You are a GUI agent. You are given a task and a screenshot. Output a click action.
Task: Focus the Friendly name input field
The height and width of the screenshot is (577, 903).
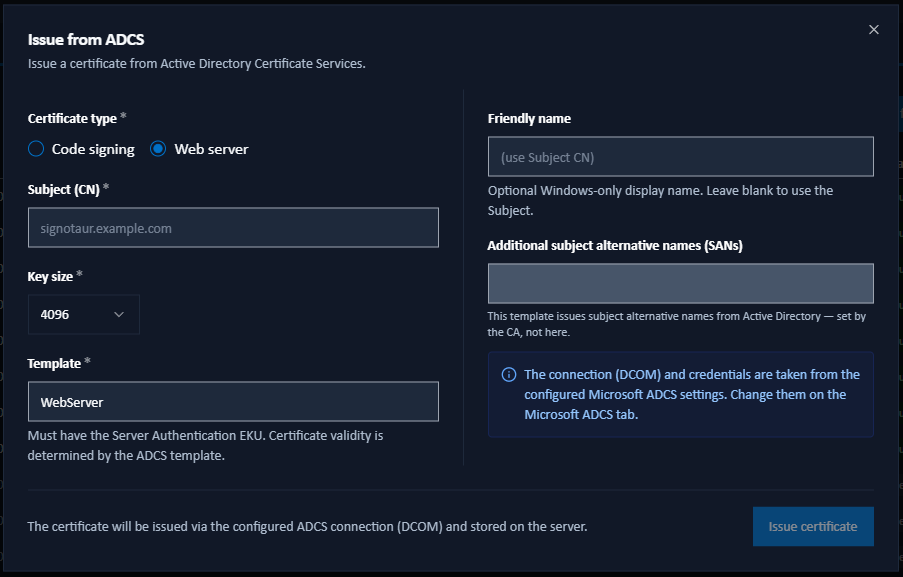pos(681,157)
